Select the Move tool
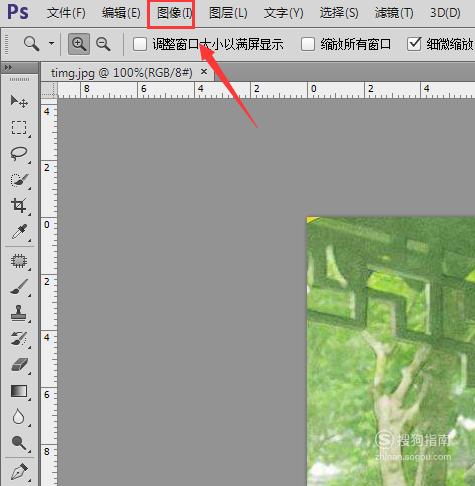Image resolution: width=475 pixels, height=486 pixels. [19, 101]
